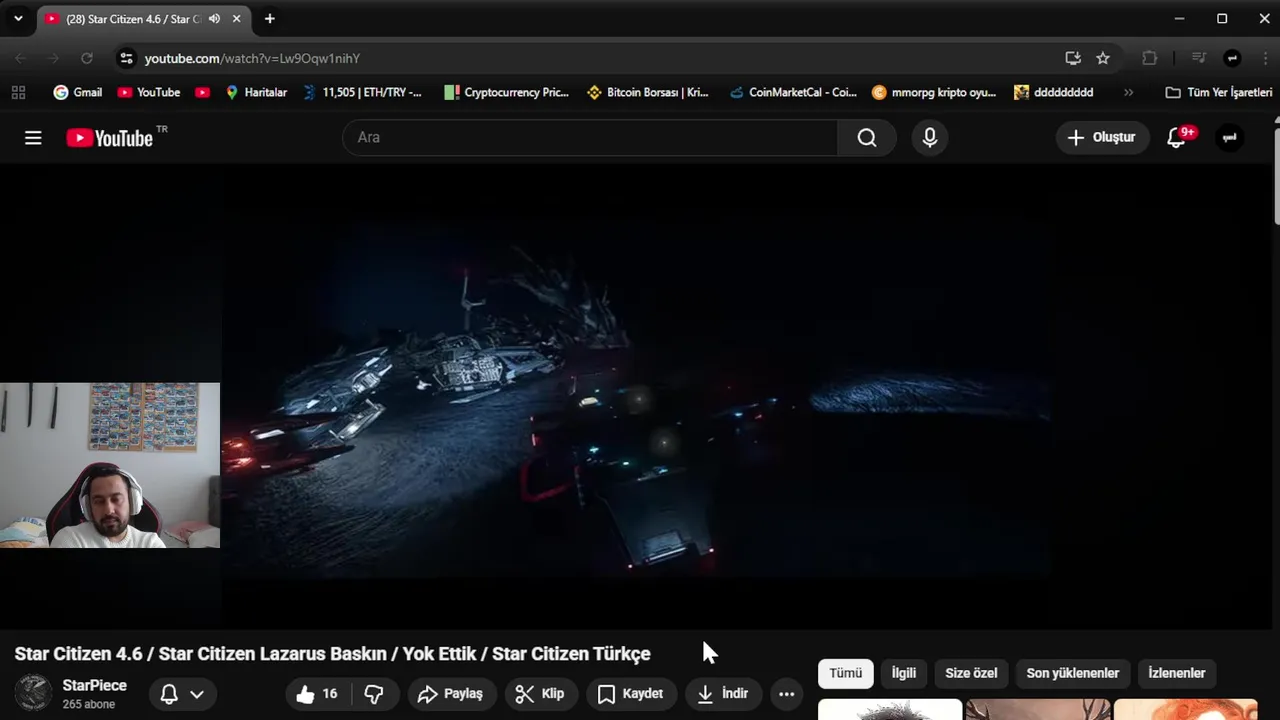Open the media controls icon in Chrome toolbar

(1199, 58)
